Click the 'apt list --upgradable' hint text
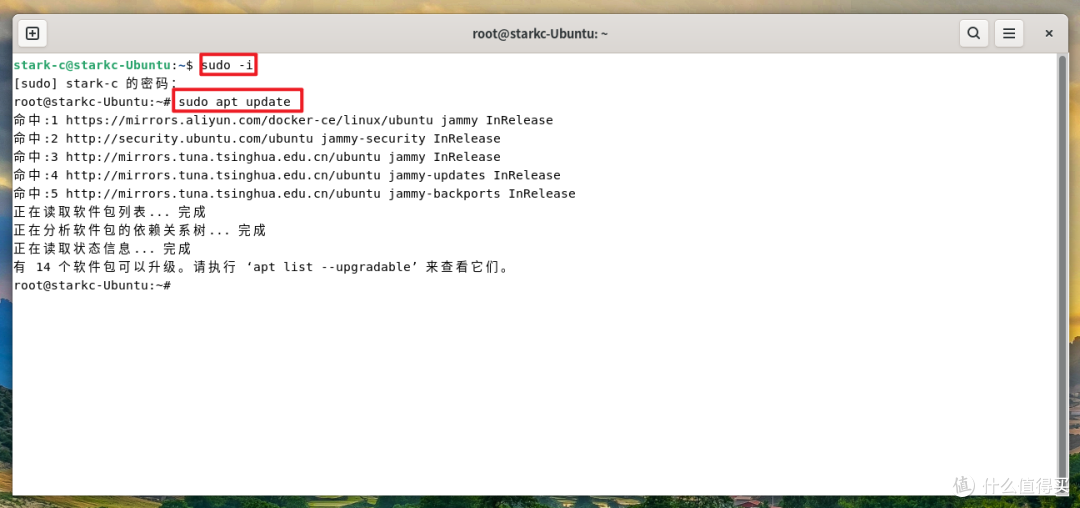The image size is (1080, 508). tap(332, 267)
